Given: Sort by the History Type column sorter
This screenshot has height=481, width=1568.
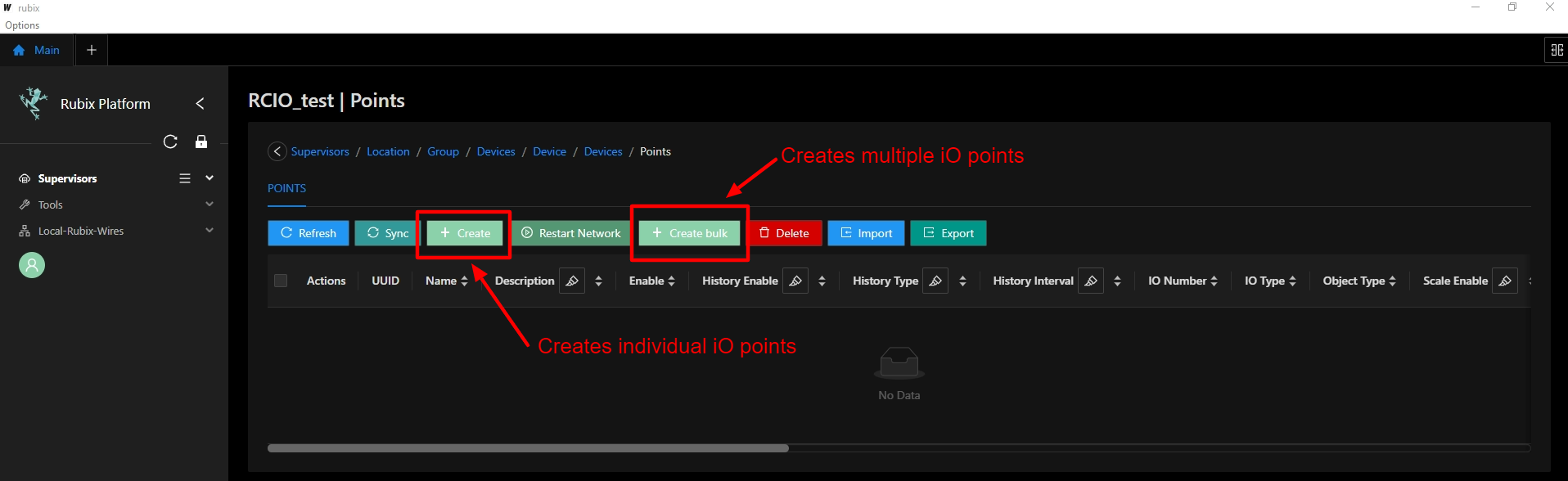Looking at the screenshot, I should tap(962, 281).
